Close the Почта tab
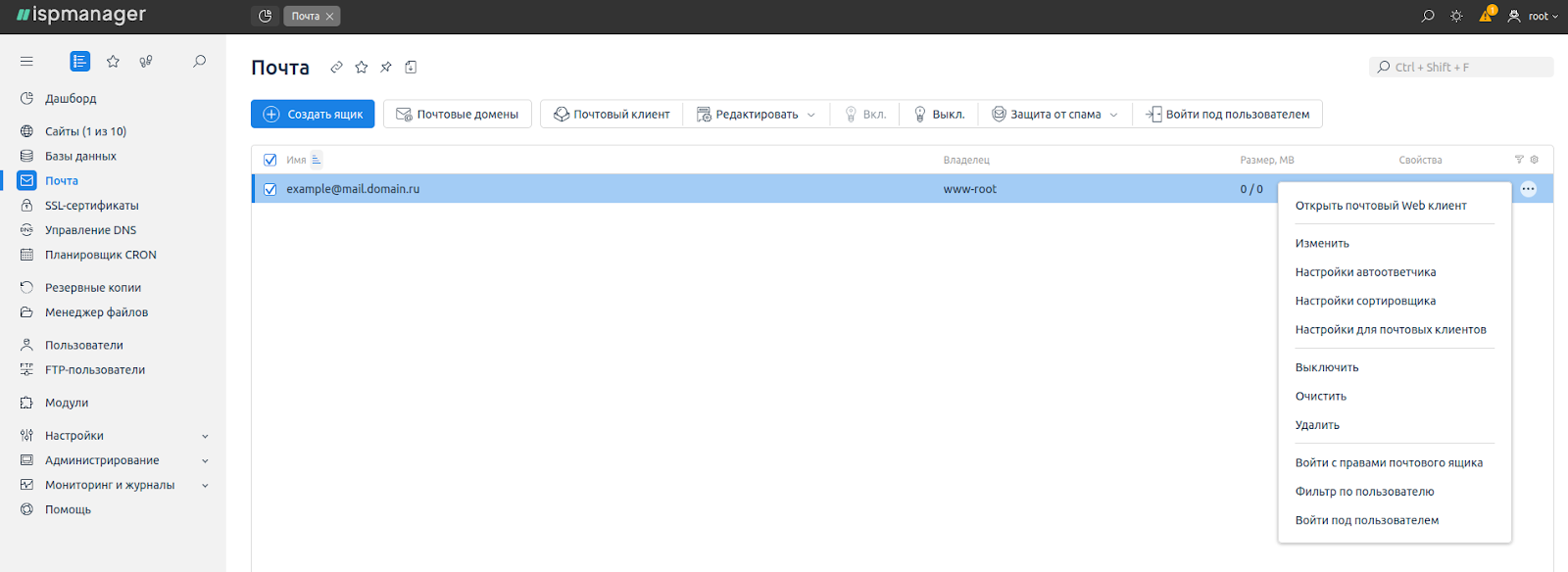 click(330, 17)
